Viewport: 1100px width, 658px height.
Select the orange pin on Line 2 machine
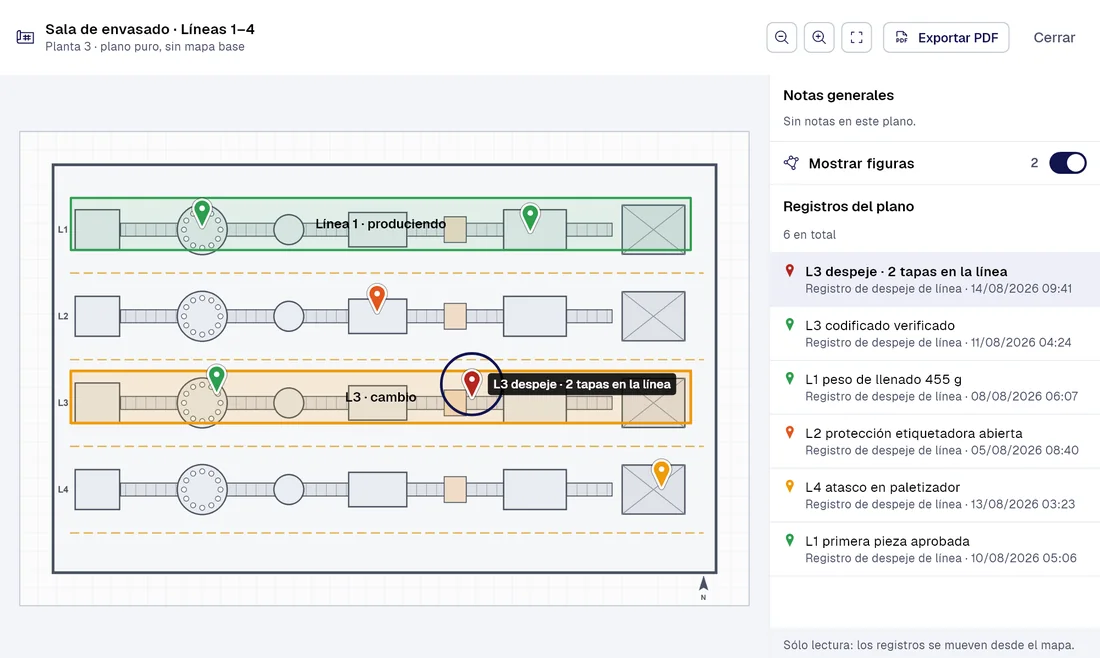click(377, 298)
